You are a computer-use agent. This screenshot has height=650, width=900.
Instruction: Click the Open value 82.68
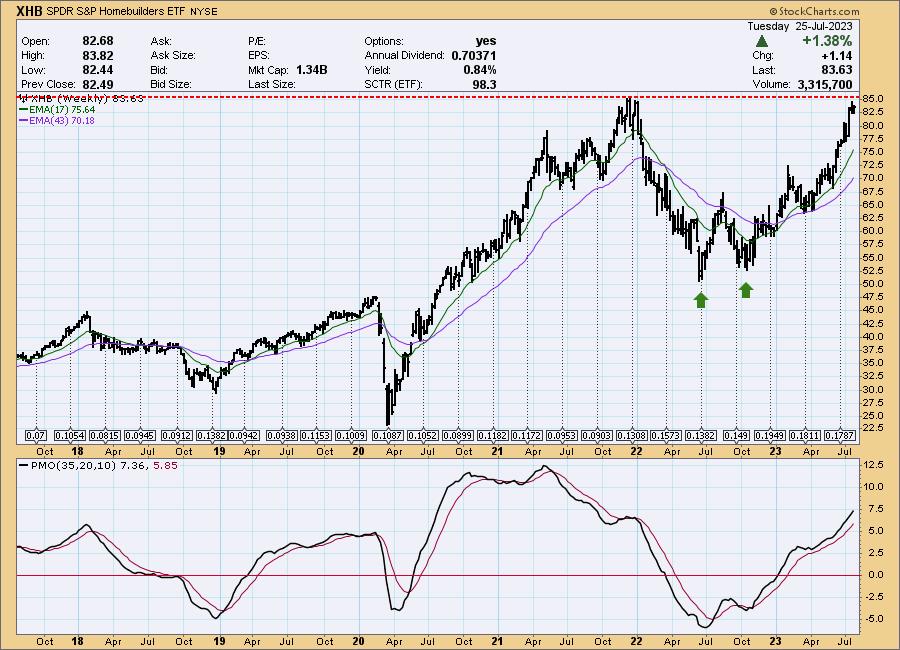tap(98, 41)
